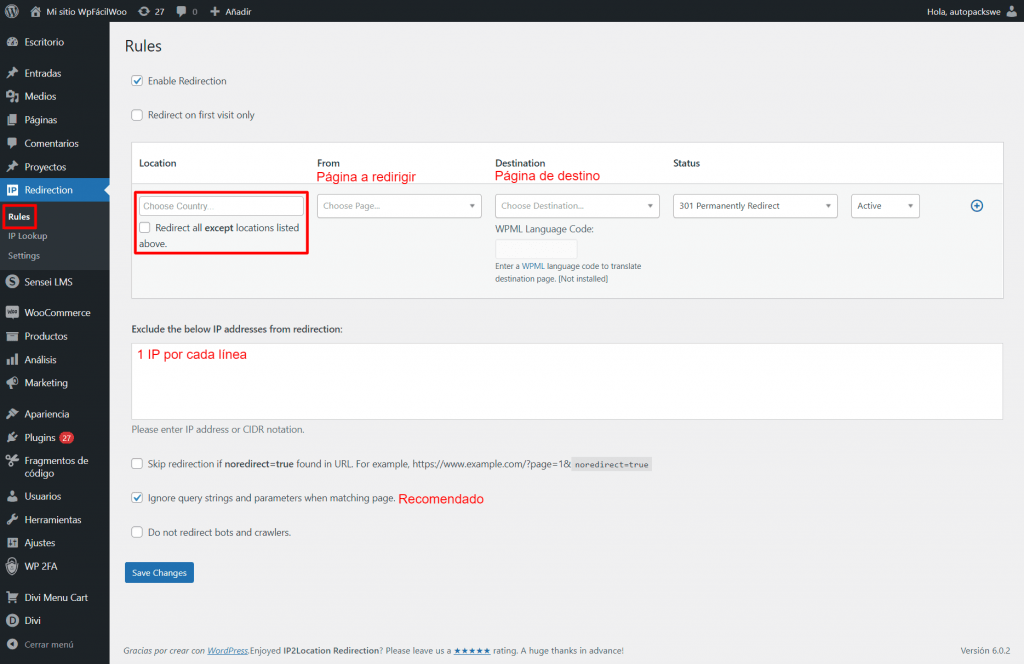Open the site home icon in admin bar
The image size is (1024, 664).
tap(35, 11)
